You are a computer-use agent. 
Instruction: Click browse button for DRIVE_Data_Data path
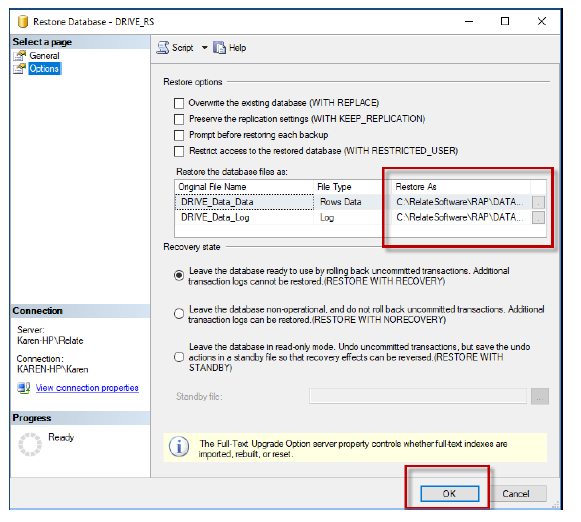point(538,202)
